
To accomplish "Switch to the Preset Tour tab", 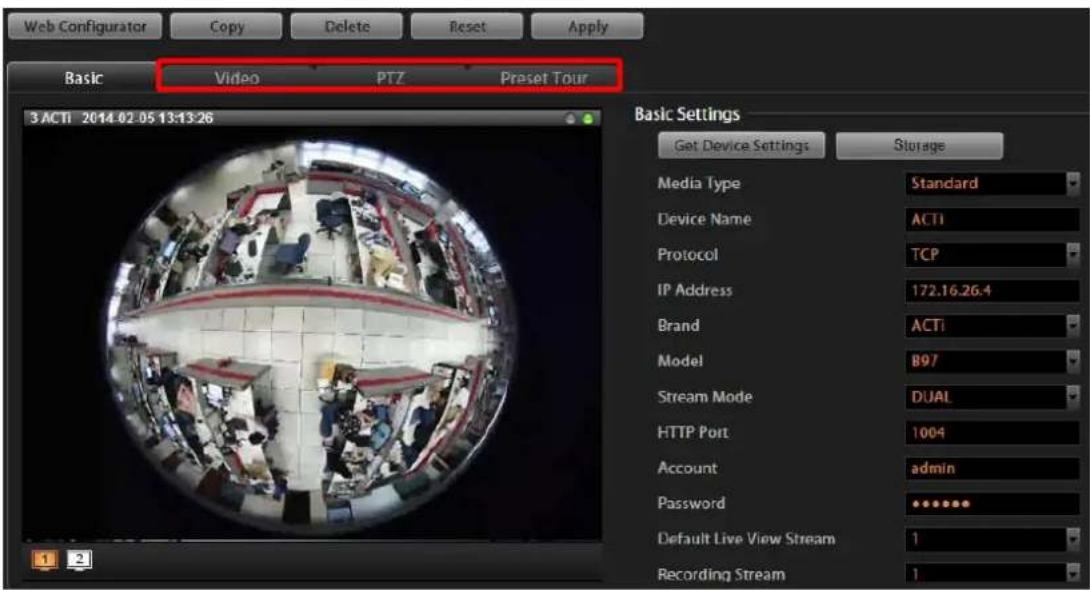I will point(544,77).
